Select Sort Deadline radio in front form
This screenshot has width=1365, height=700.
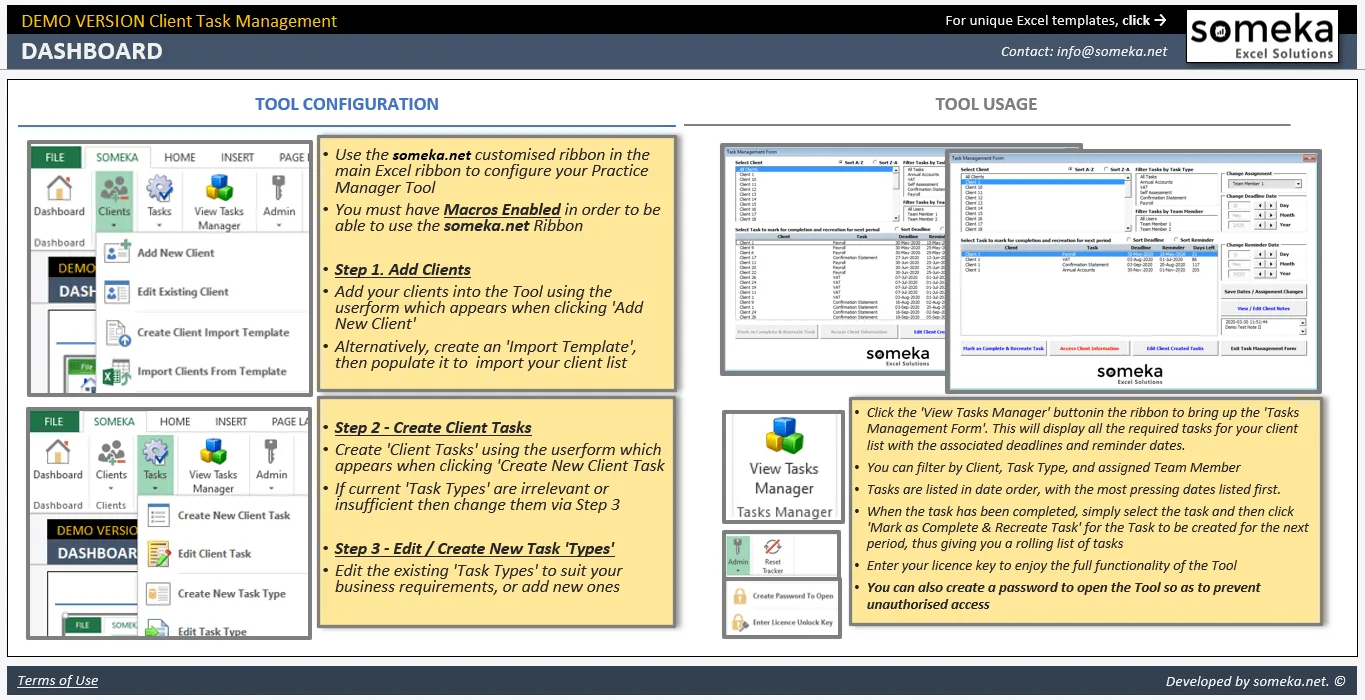click(x=1129, y=240)
